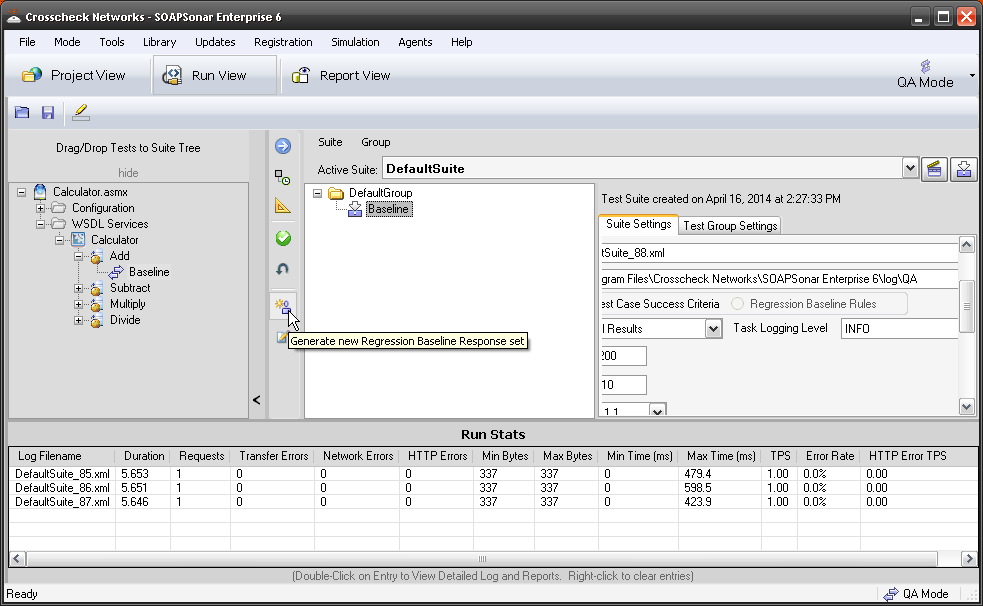Screen dimensions: 983x606
Task: Collapse the DefaultGroup node in suite tree
Action: pyautogui.click(x=317, y=193)
